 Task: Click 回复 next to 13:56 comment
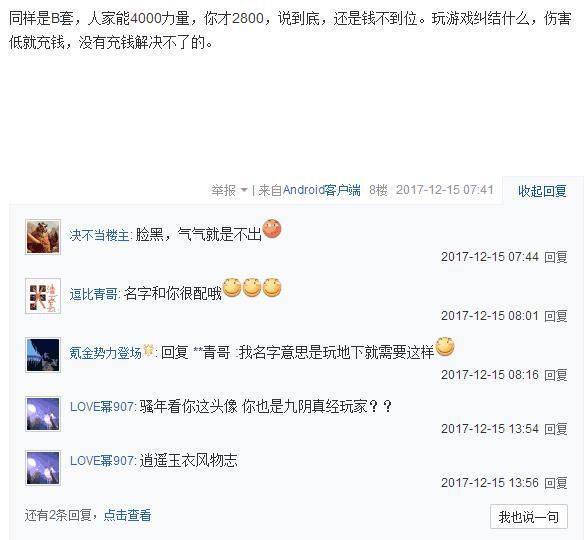556,483
